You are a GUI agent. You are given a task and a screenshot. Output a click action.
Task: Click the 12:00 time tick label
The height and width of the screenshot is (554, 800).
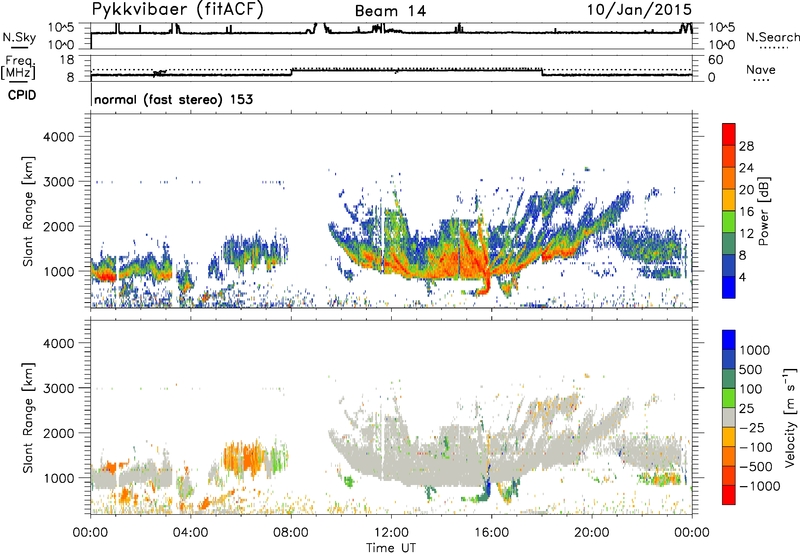click(x=391, y=533)
